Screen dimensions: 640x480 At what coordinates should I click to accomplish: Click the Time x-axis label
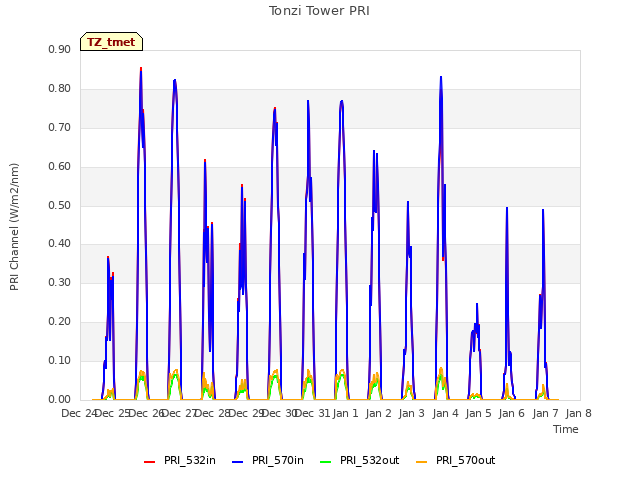[x=566, y=429]
